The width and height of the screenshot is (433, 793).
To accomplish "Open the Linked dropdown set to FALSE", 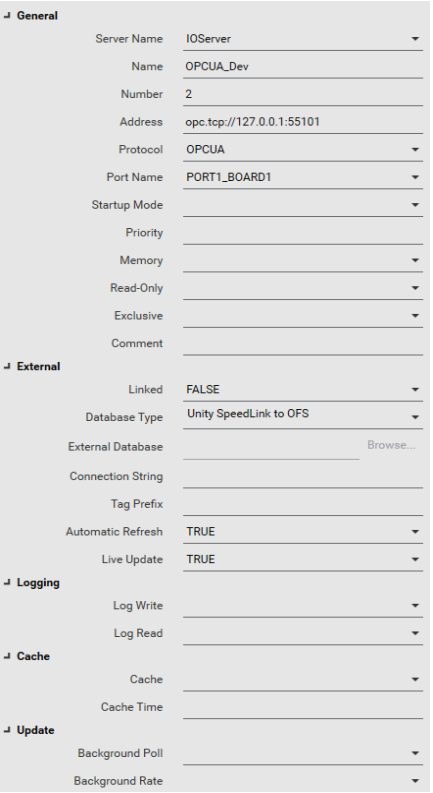I will pyautogui.click(x=303, y=390).
